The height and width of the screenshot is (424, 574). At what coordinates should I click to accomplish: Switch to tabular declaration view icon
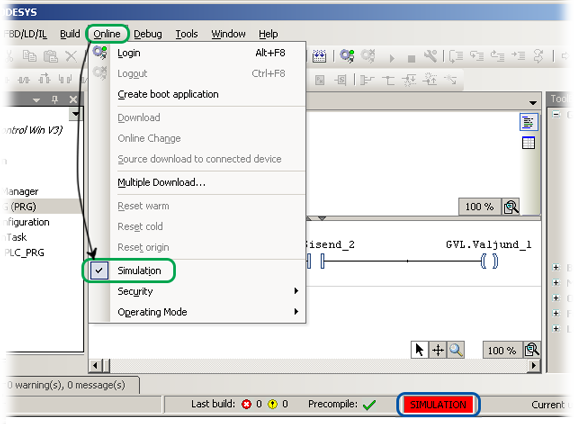528,142
